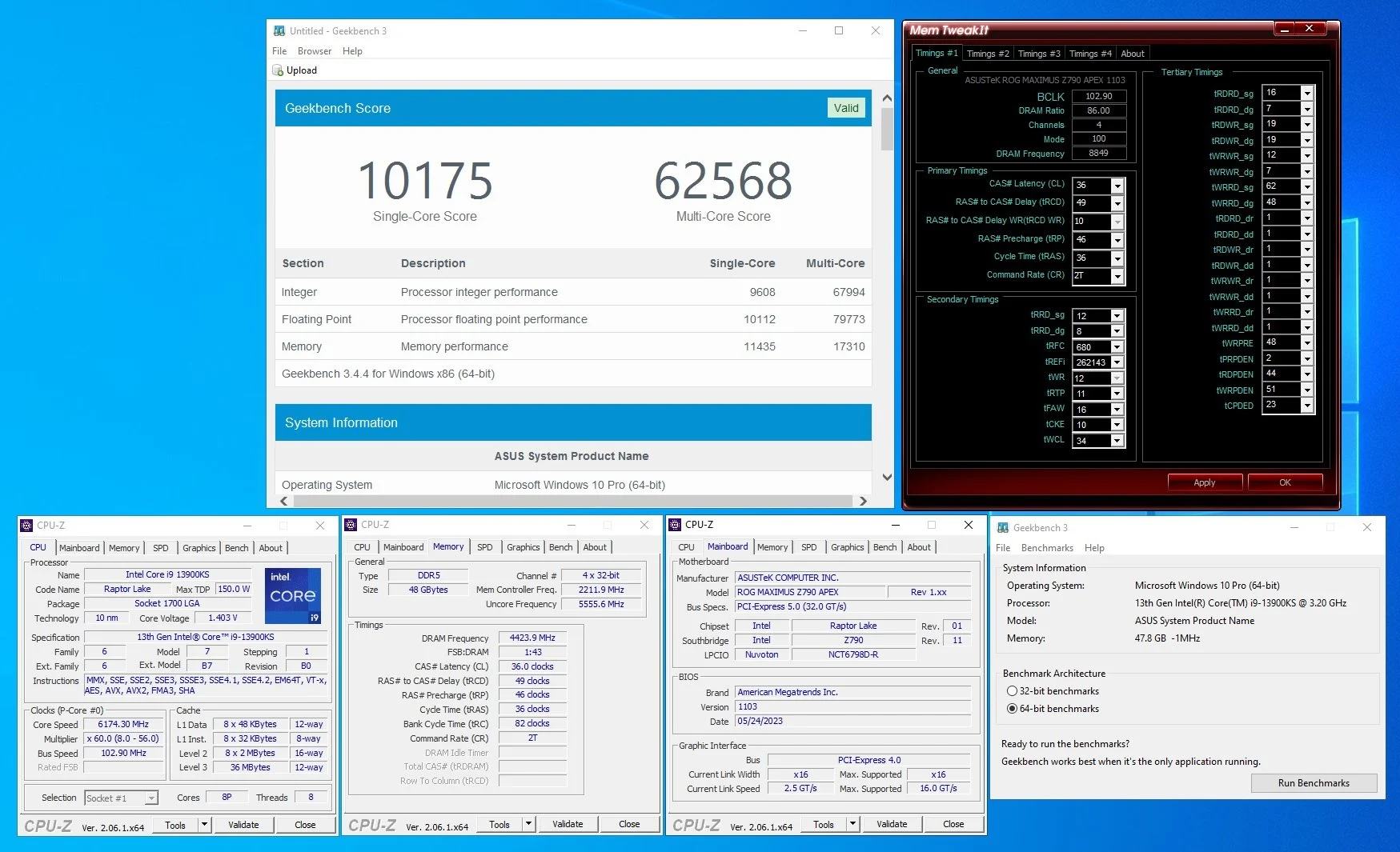The width and height of the screenshot is (1400, 852).
Task: Open the Bench tab in the CPU-Z Memory tab window
Action: [x=561, y=547]
